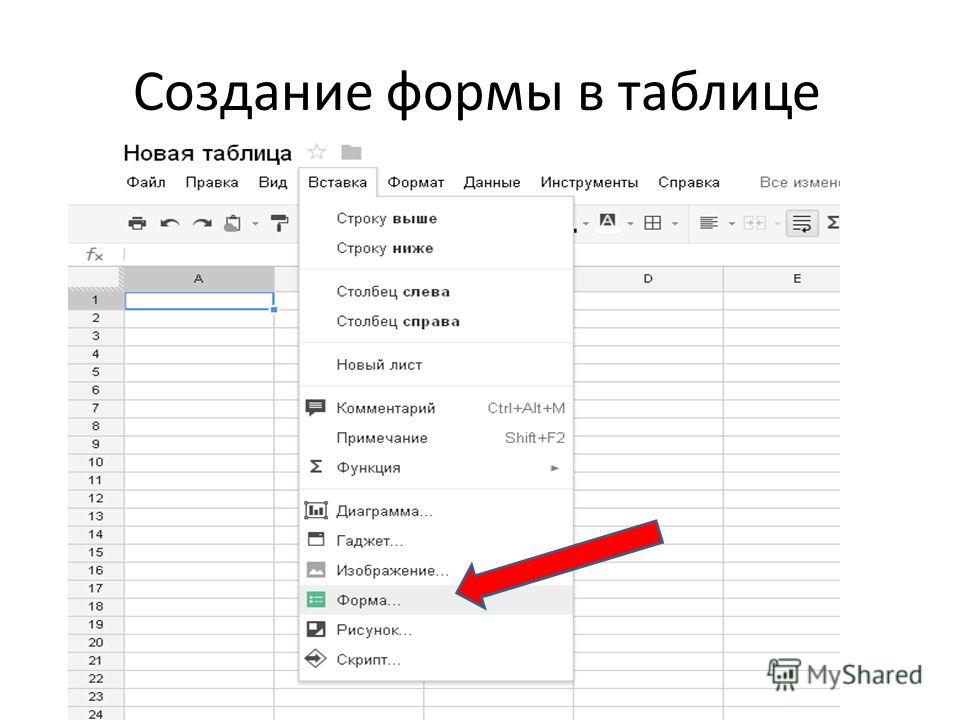Click the Все изменения saved status link
This screenshot has height=720, width=960.
click(800, 182)
